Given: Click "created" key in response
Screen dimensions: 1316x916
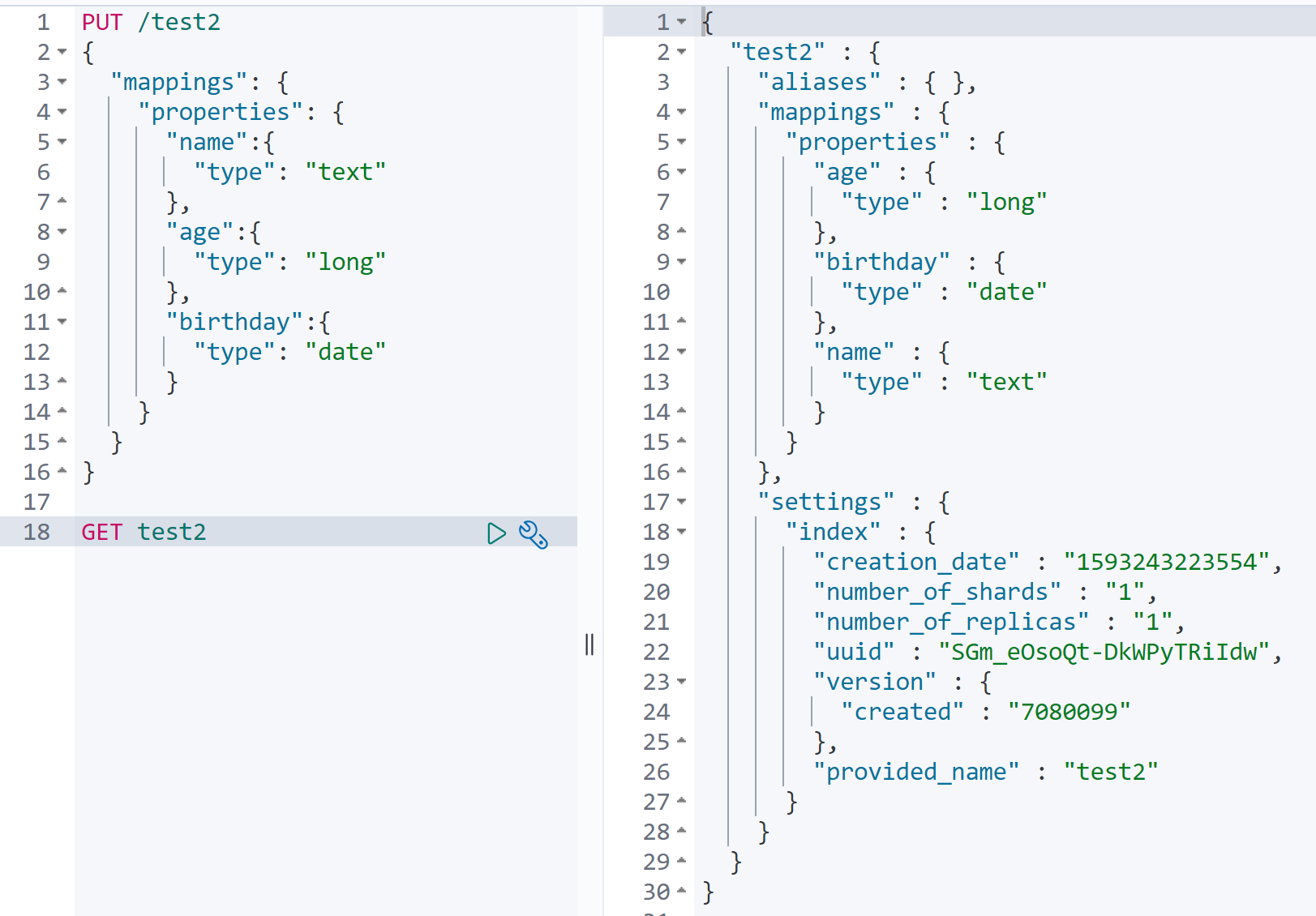Looking at the screenshot, I should 902,713.
